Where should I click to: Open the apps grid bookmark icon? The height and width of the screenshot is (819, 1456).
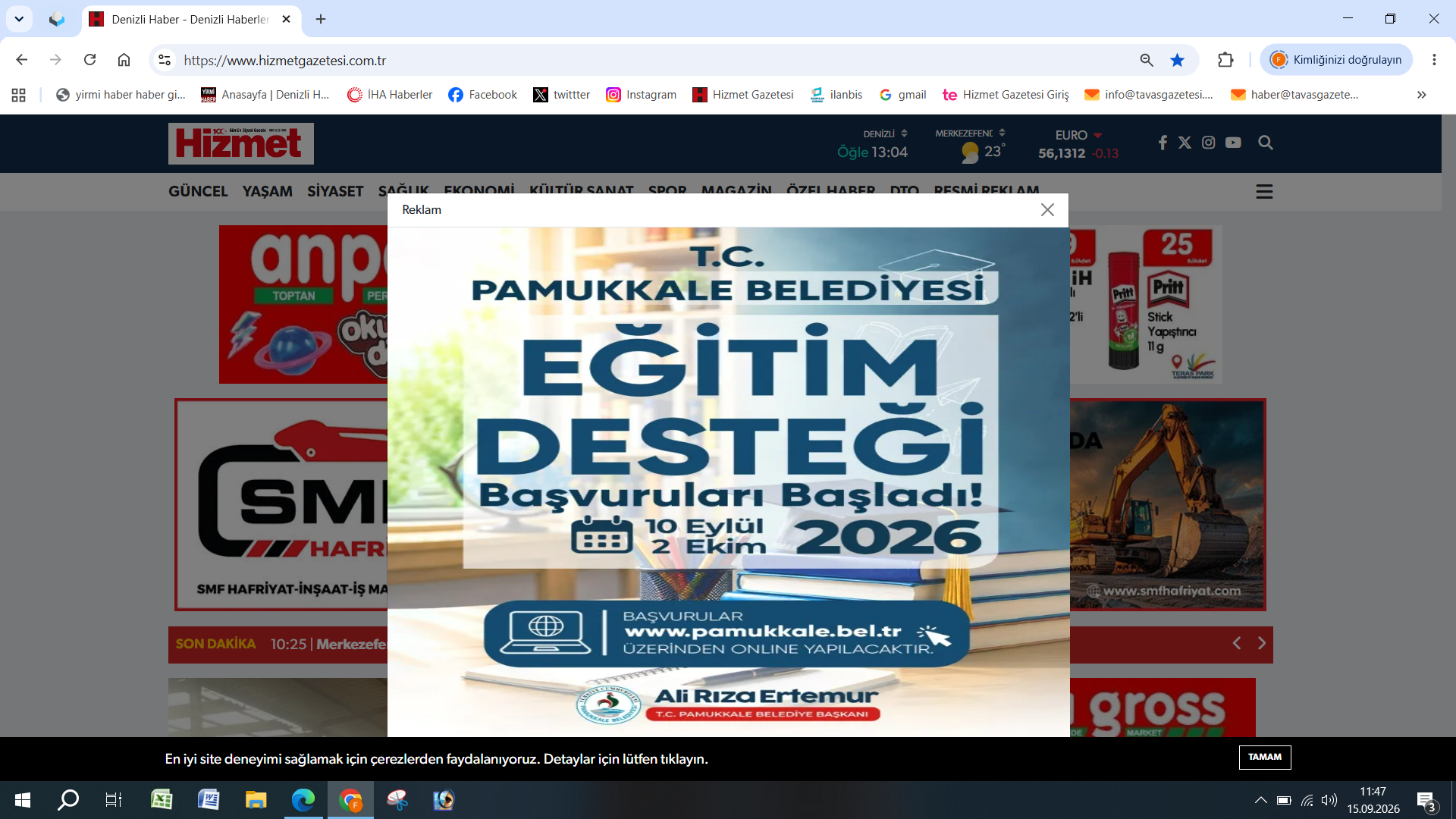[x=19, y=95]
